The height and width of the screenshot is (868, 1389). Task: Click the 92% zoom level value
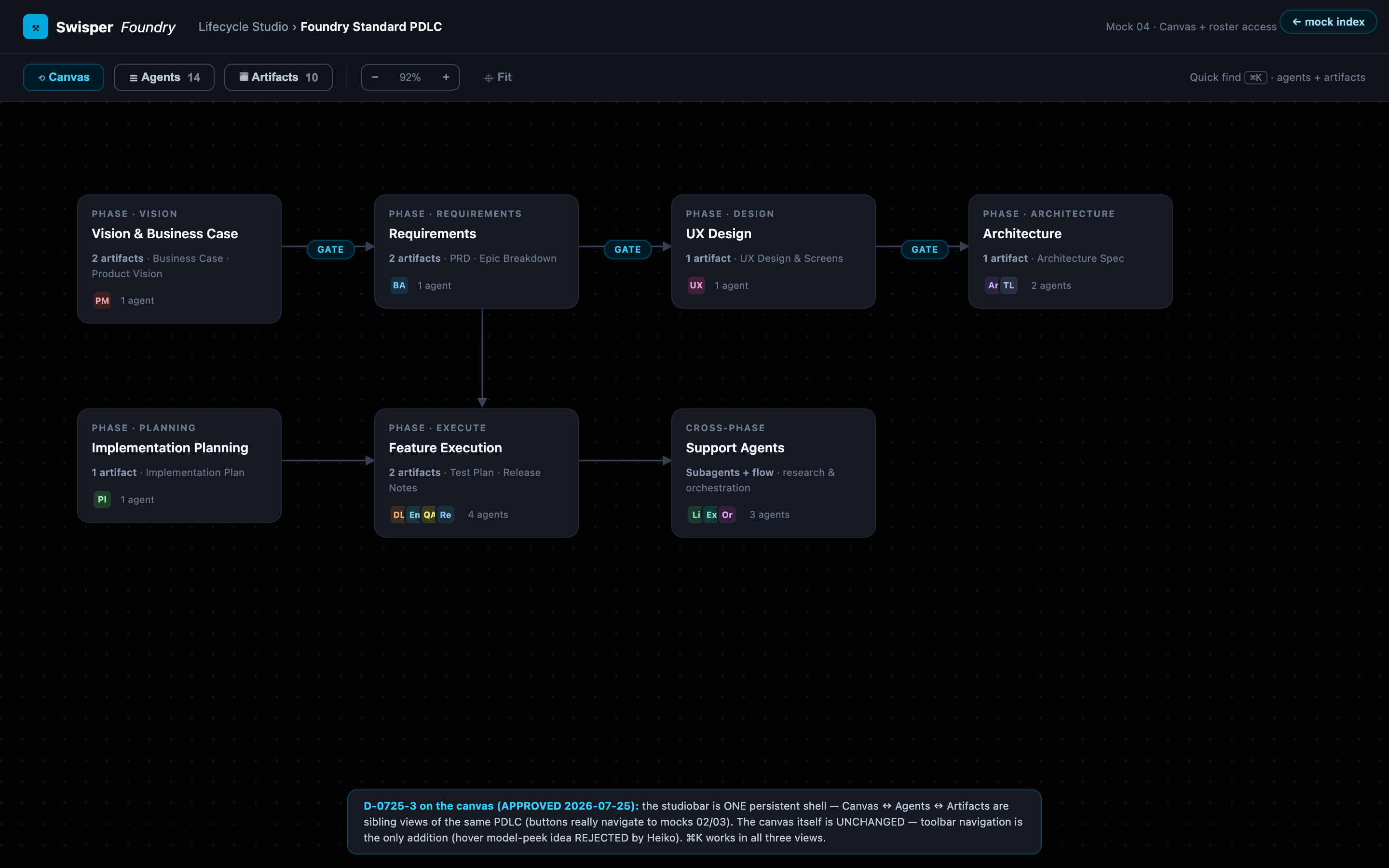point(410,77)
